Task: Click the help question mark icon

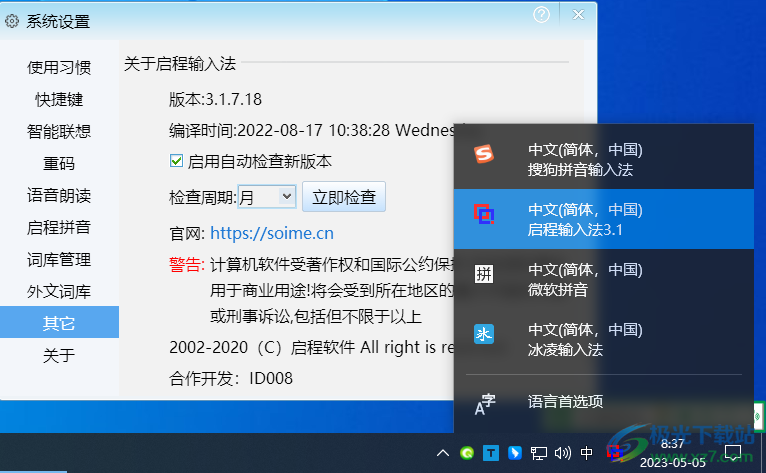Action: [x=541, y=15]
